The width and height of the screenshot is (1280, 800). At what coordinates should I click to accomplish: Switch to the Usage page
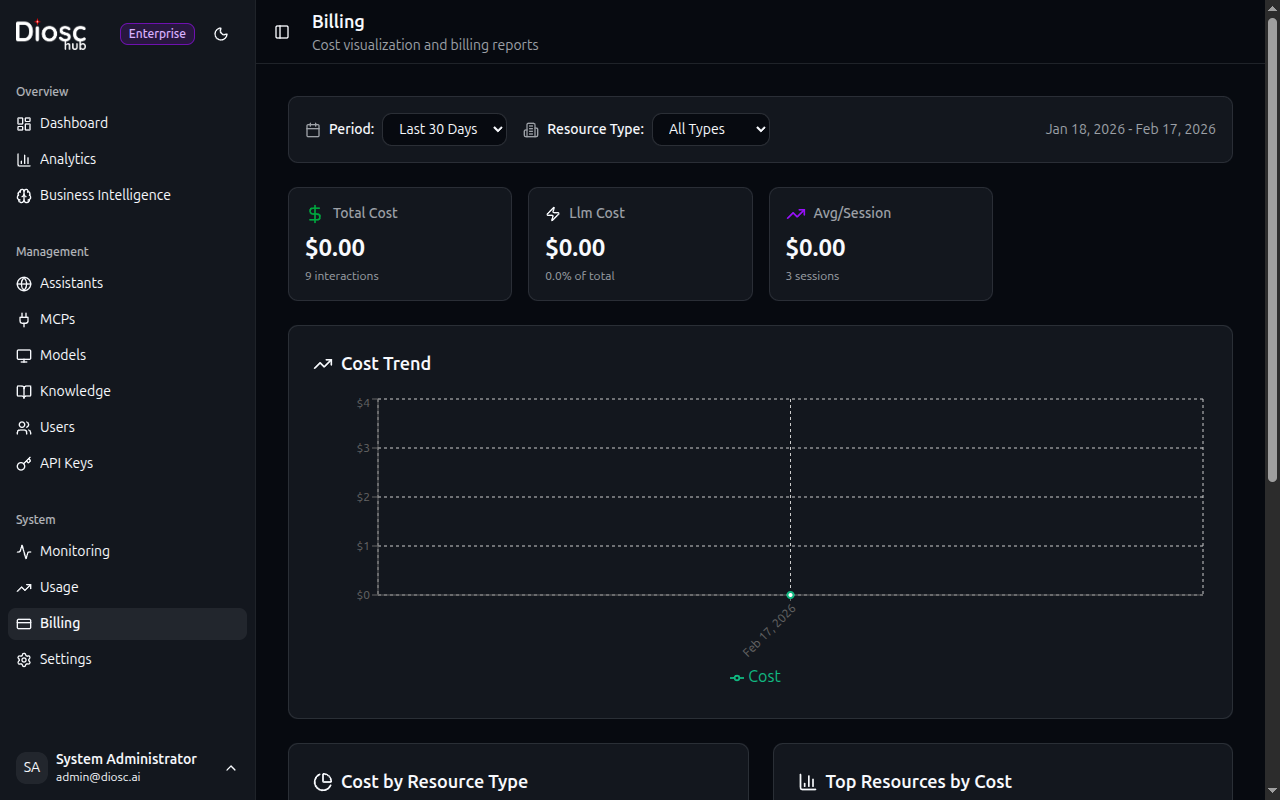[x=58, y=587]
